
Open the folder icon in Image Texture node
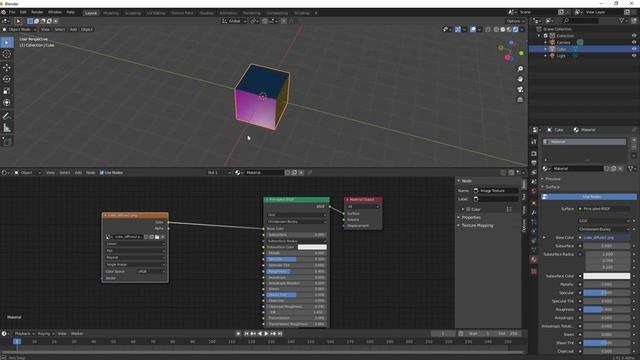157,237
